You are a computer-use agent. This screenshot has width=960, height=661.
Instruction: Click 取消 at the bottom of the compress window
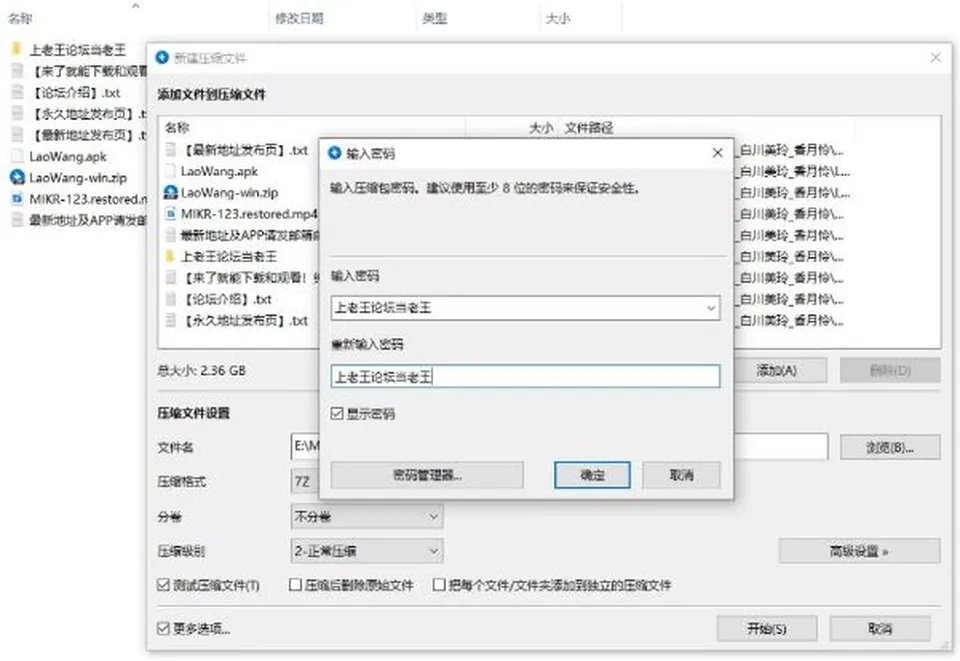(x=880, y=629)
